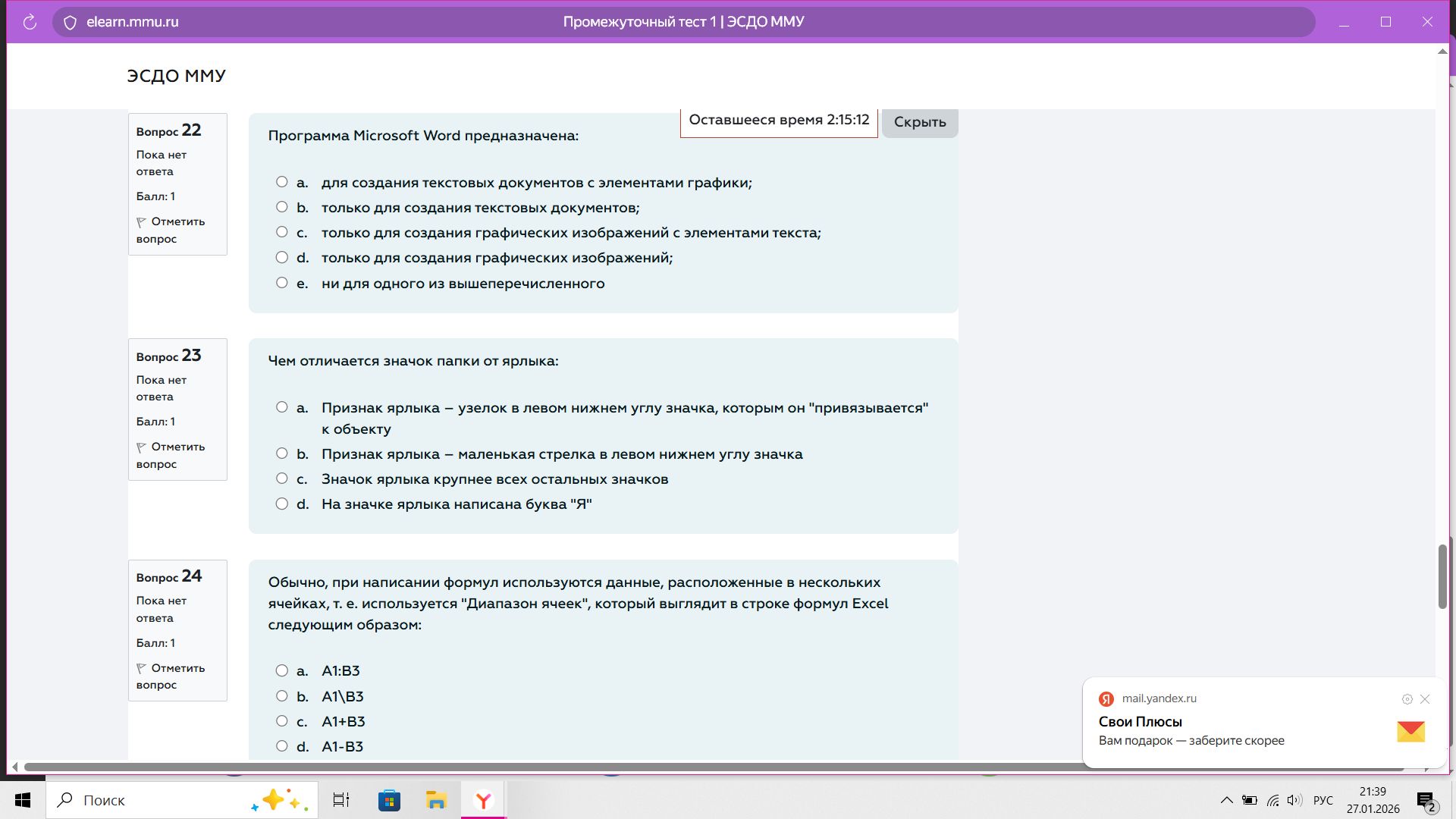Switch the РУС keyboard language indicator
This screenshot has width=1456, height=819.
[x=1323, y=800]
